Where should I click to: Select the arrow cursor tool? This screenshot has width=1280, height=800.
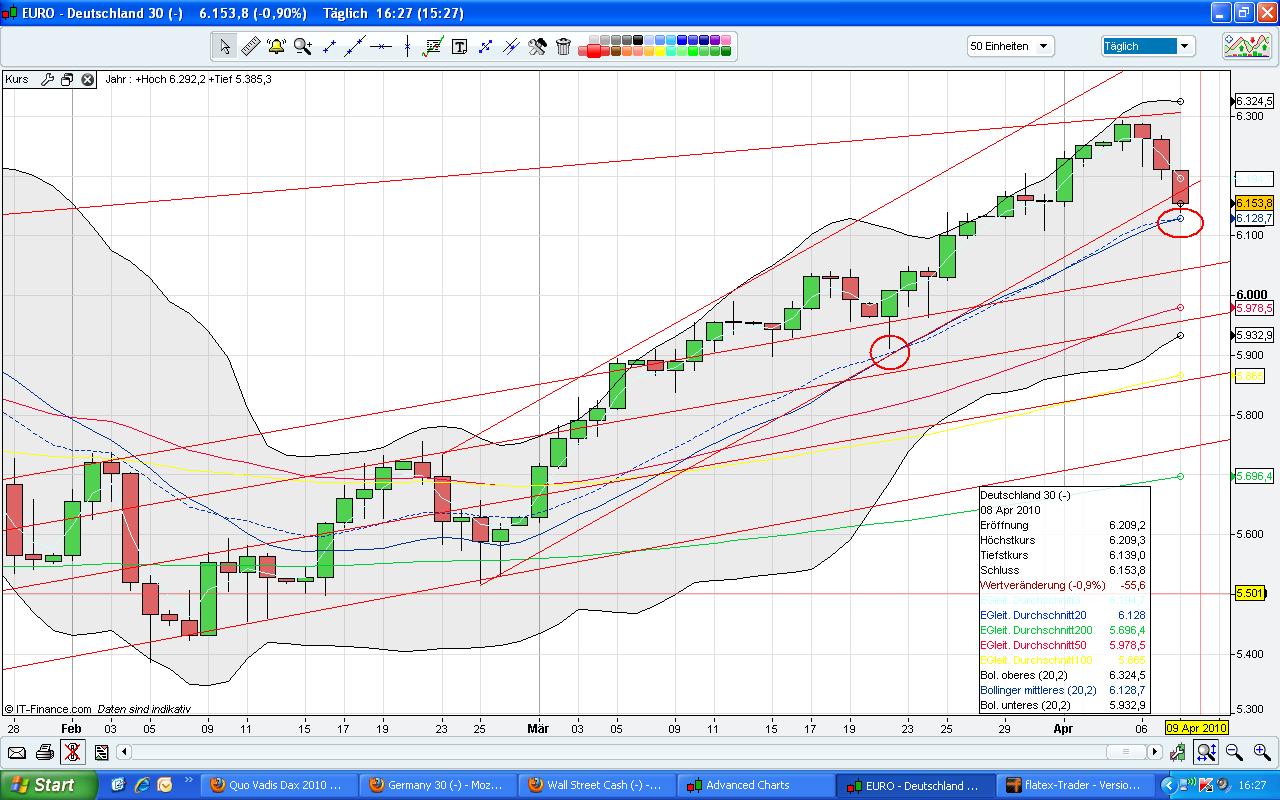[225, 46]
